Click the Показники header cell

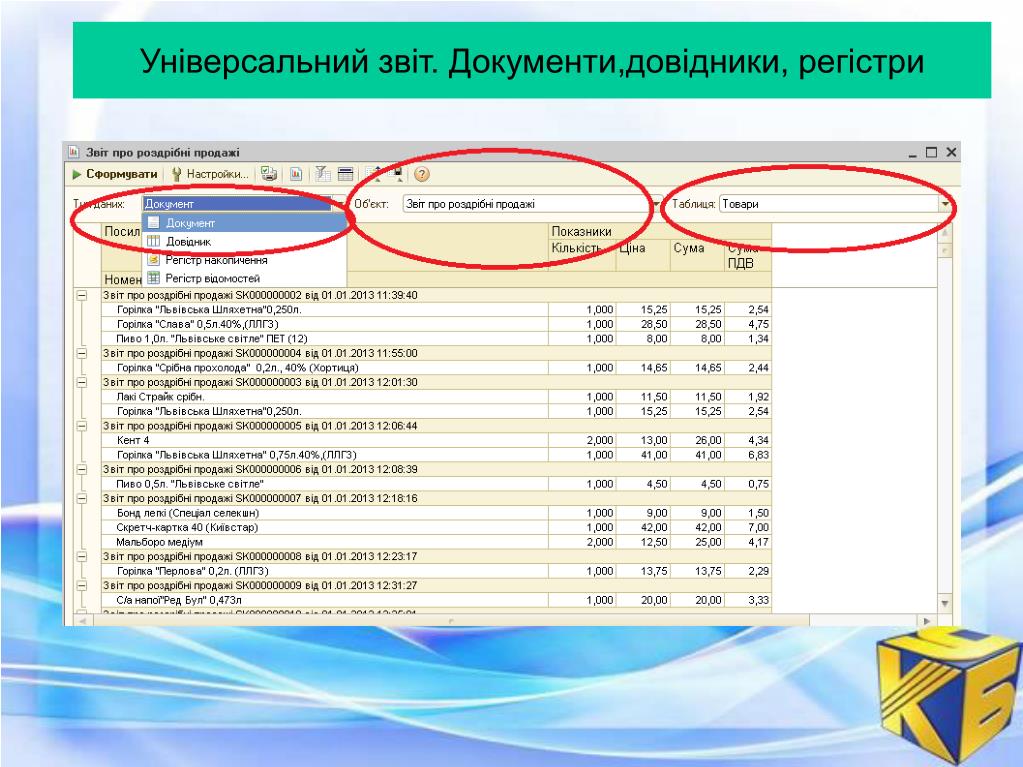click(x=660, y=232)
